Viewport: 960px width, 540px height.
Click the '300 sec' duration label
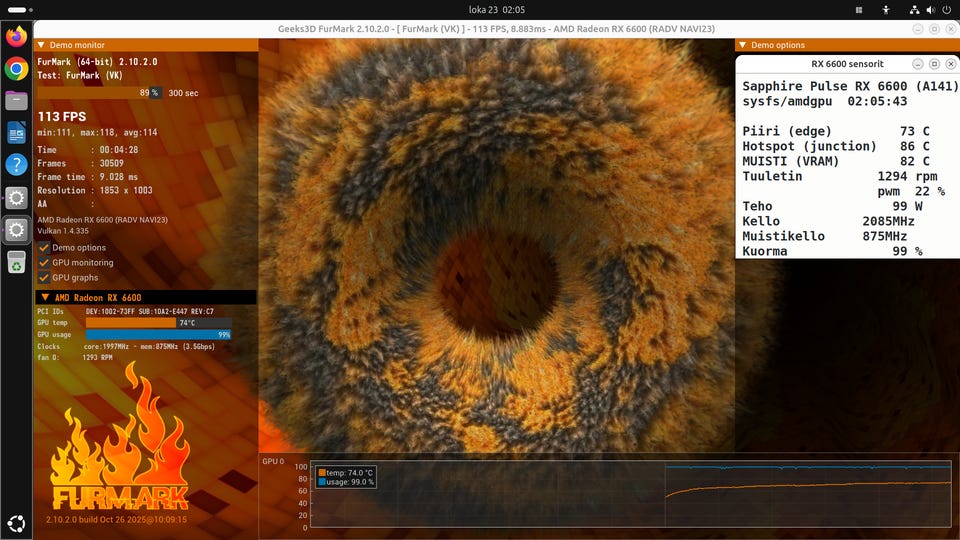(x=183, y=93)
